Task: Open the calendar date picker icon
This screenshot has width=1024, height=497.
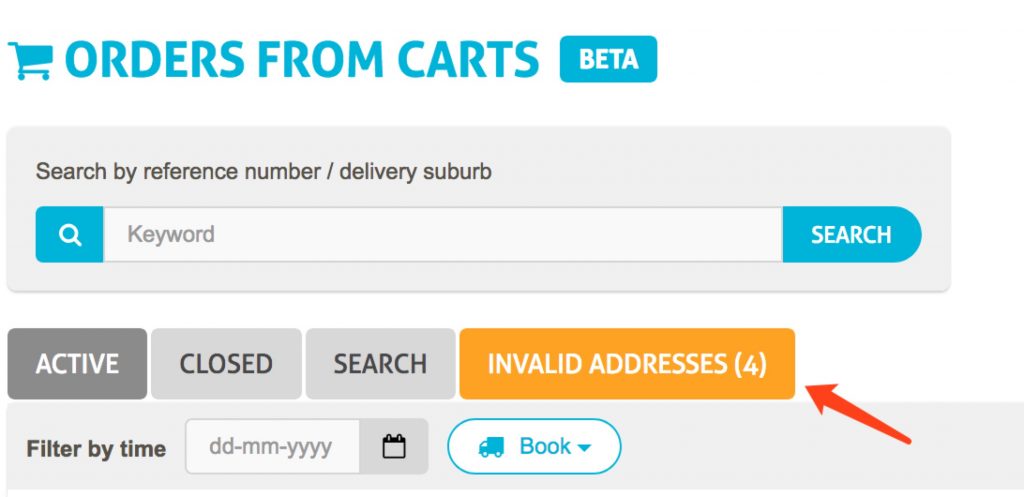Action: click(x=394, y=447)
